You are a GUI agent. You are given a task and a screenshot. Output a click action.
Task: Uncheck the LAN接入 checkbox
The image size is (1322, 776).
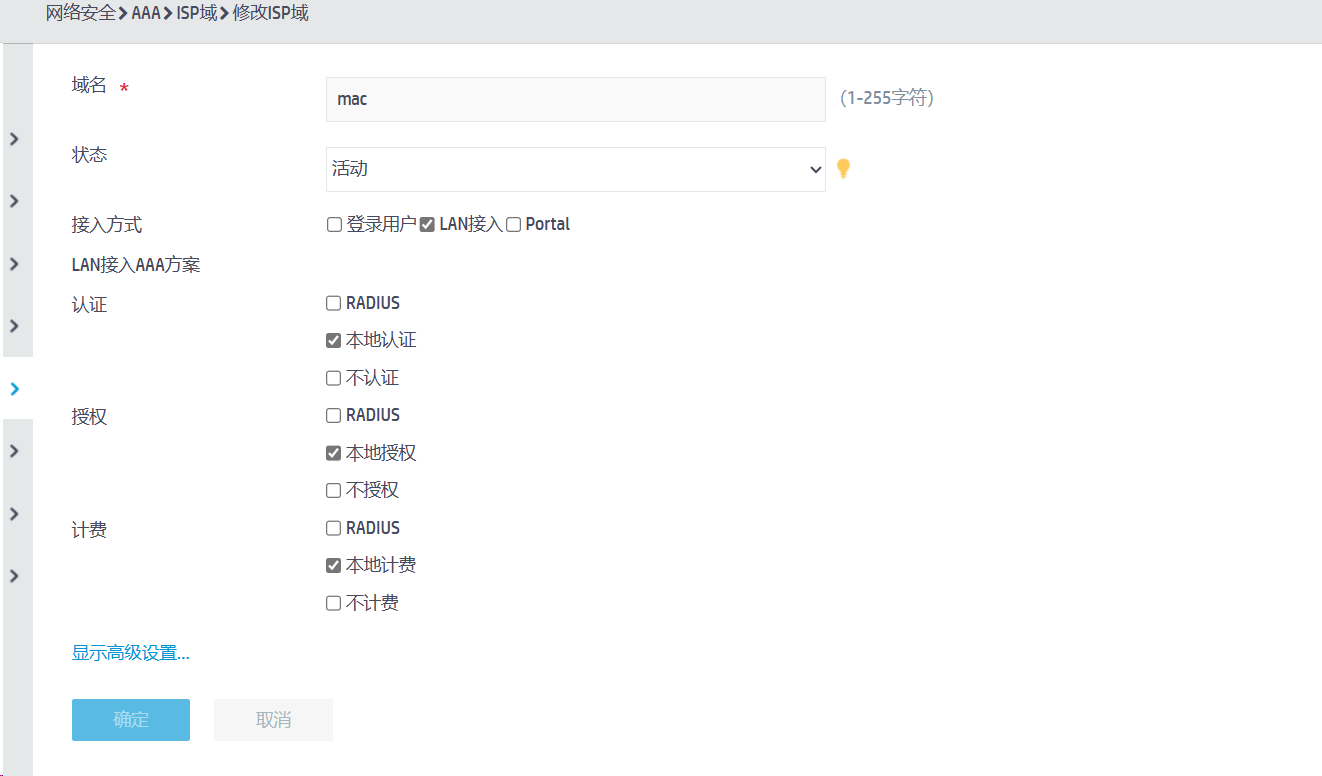pos(427,225)
